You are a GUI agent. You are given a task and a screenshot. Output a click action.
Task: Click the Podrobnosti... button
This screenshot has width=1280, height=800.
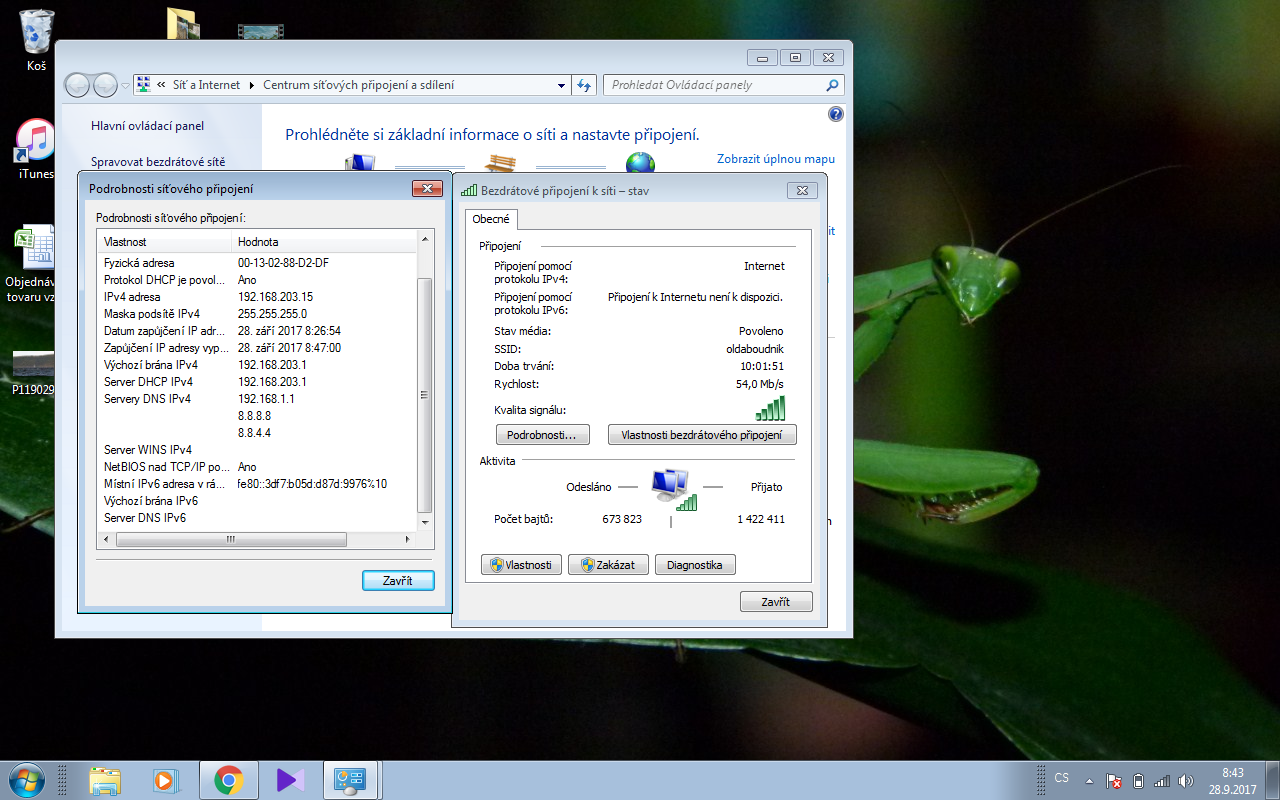click(543, 435)
